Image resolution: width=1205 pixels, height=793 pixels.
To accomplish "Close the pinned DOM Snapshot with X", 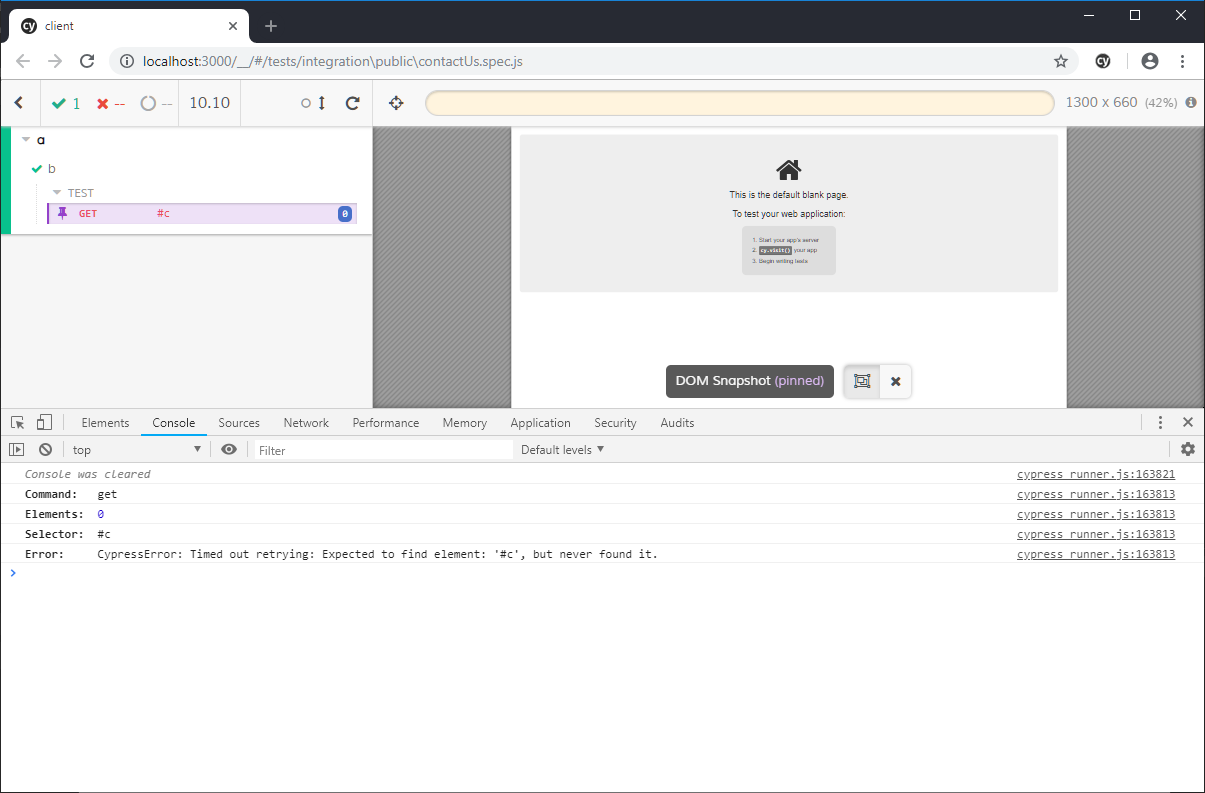I will 896,381.
